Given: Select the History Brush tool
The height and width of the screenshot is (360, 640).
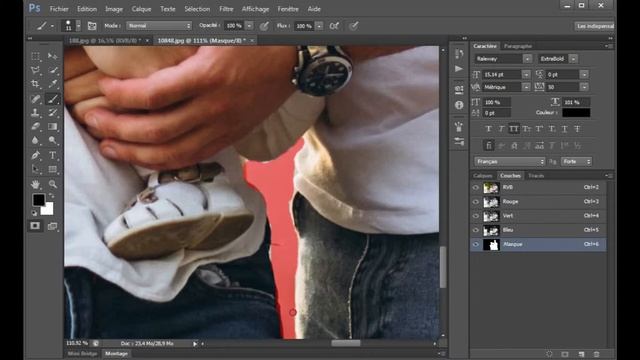Looking at the screenshot, I should 53,113.
